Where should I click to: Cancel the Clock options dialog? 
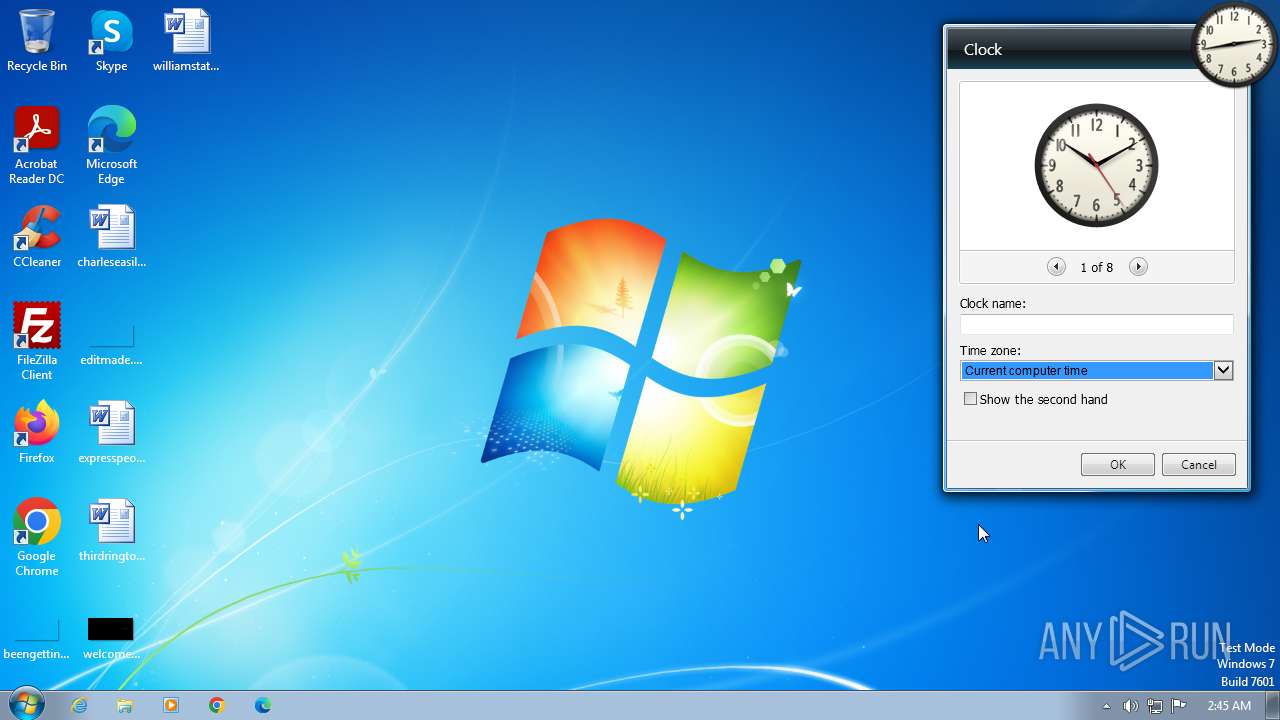[1199, 465]
